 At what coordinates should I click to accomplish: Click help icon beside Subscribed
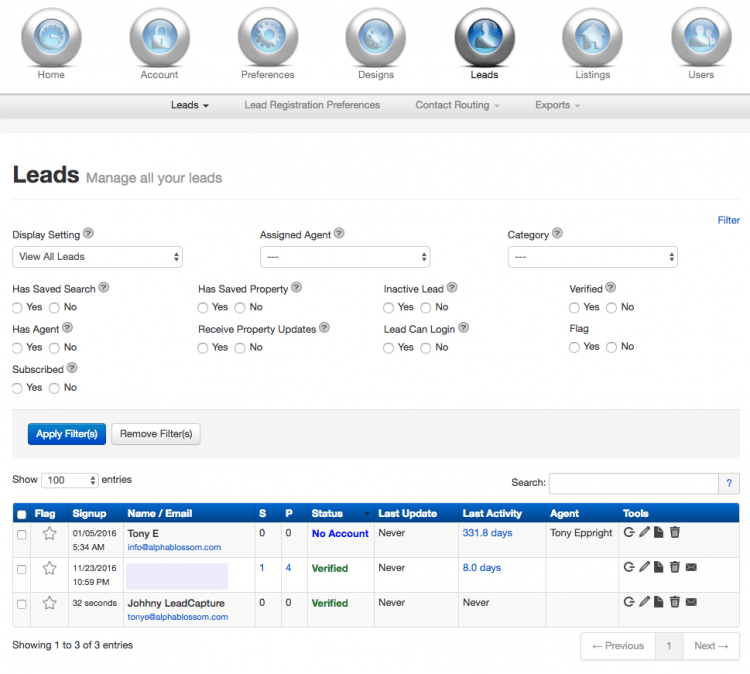[x=72, y=368]
